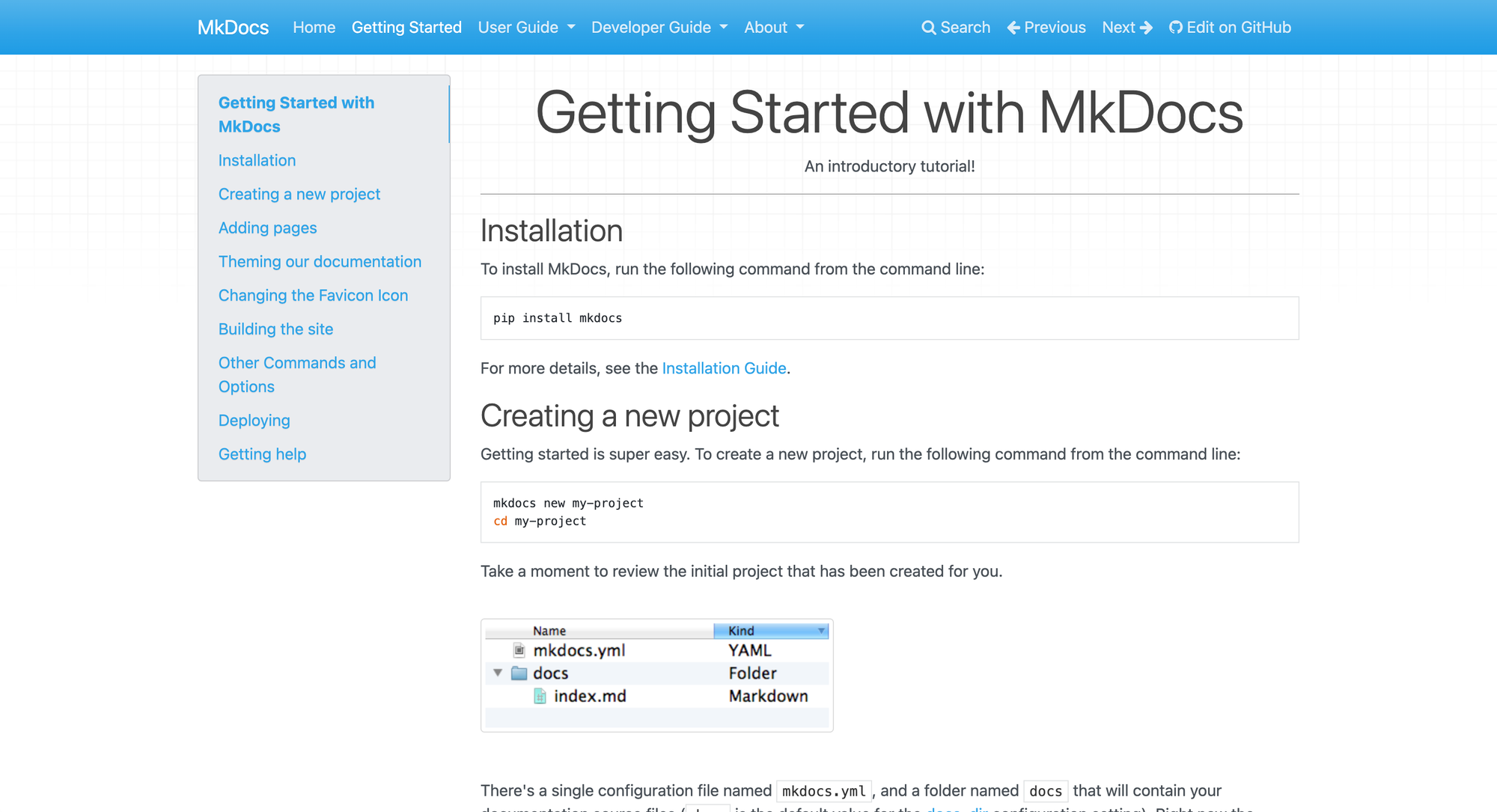Click the YAML file icon beside mkdocs.yml
Image resolution: width=1497 pixels, height=812 pixels.
(517, 650)
